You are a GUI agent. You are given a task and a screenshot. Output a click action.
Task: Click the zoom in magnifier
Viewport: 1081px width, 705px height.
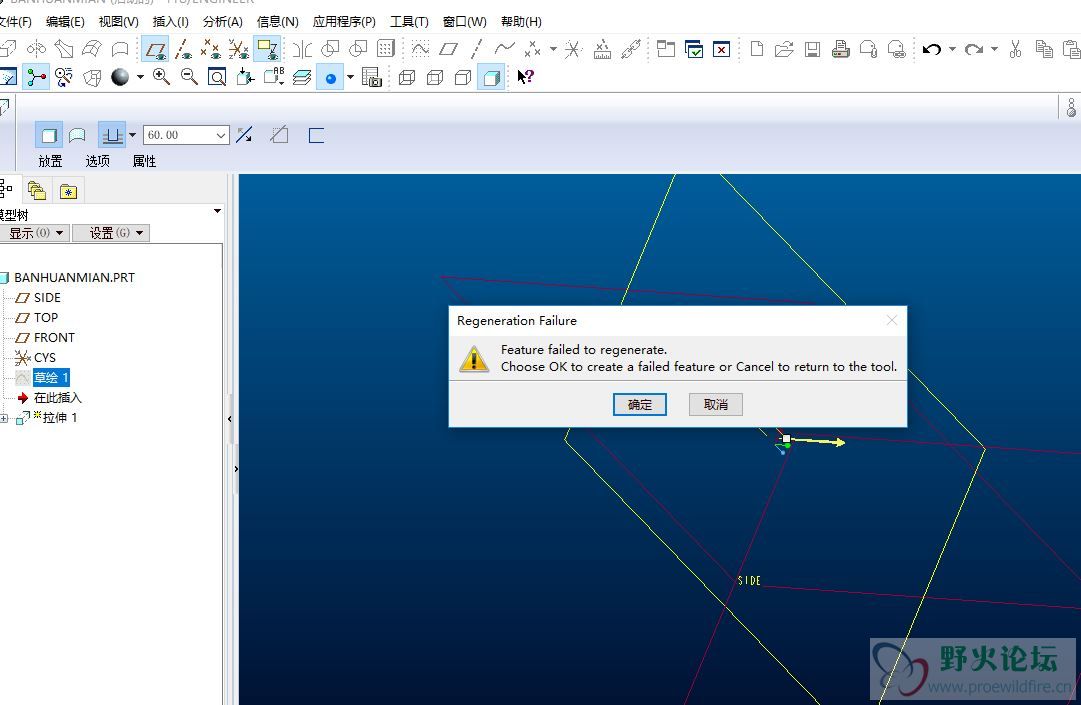coord(161,77)
